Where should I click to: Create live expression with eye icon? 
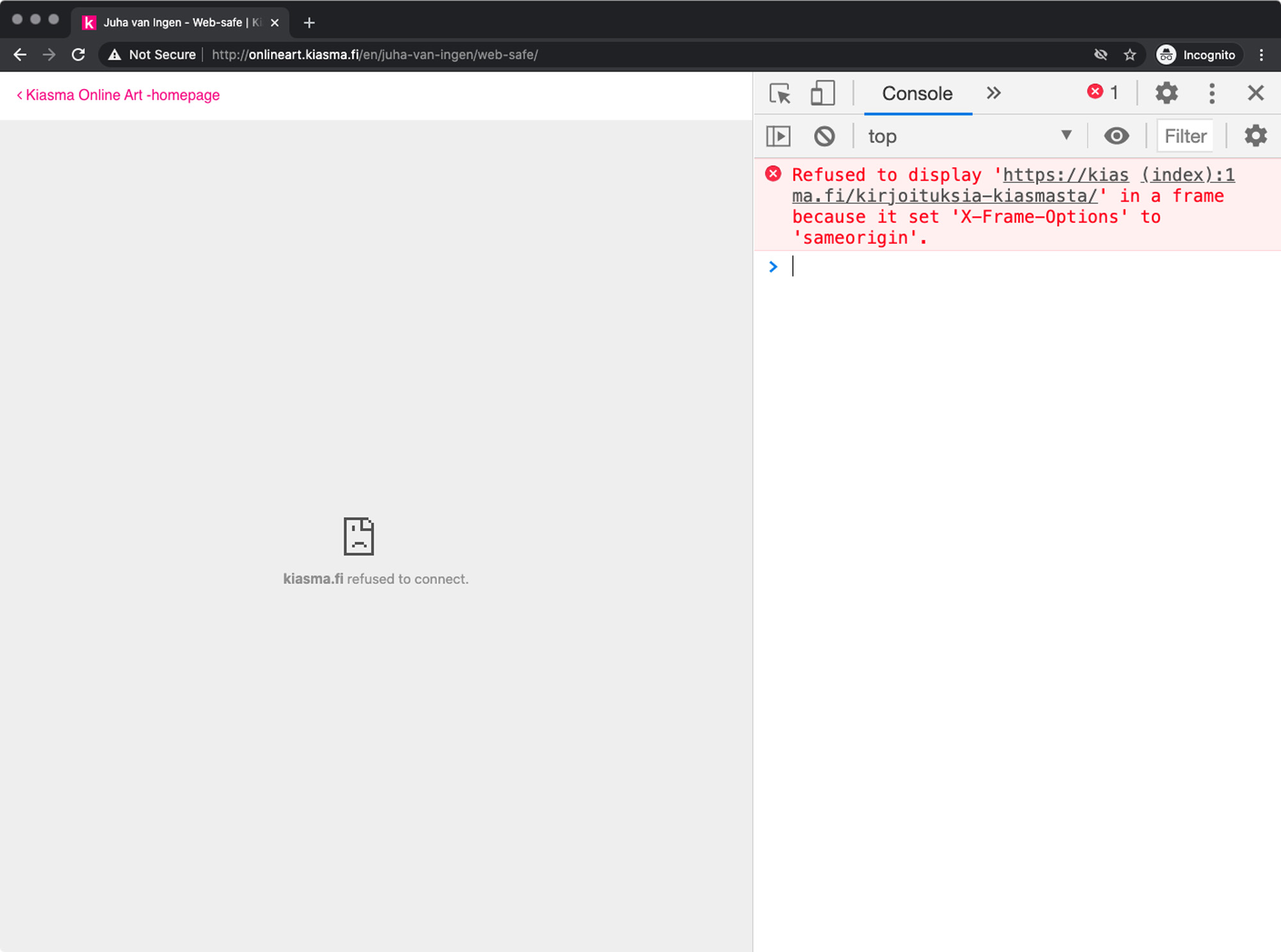[x=1116, y=136]
